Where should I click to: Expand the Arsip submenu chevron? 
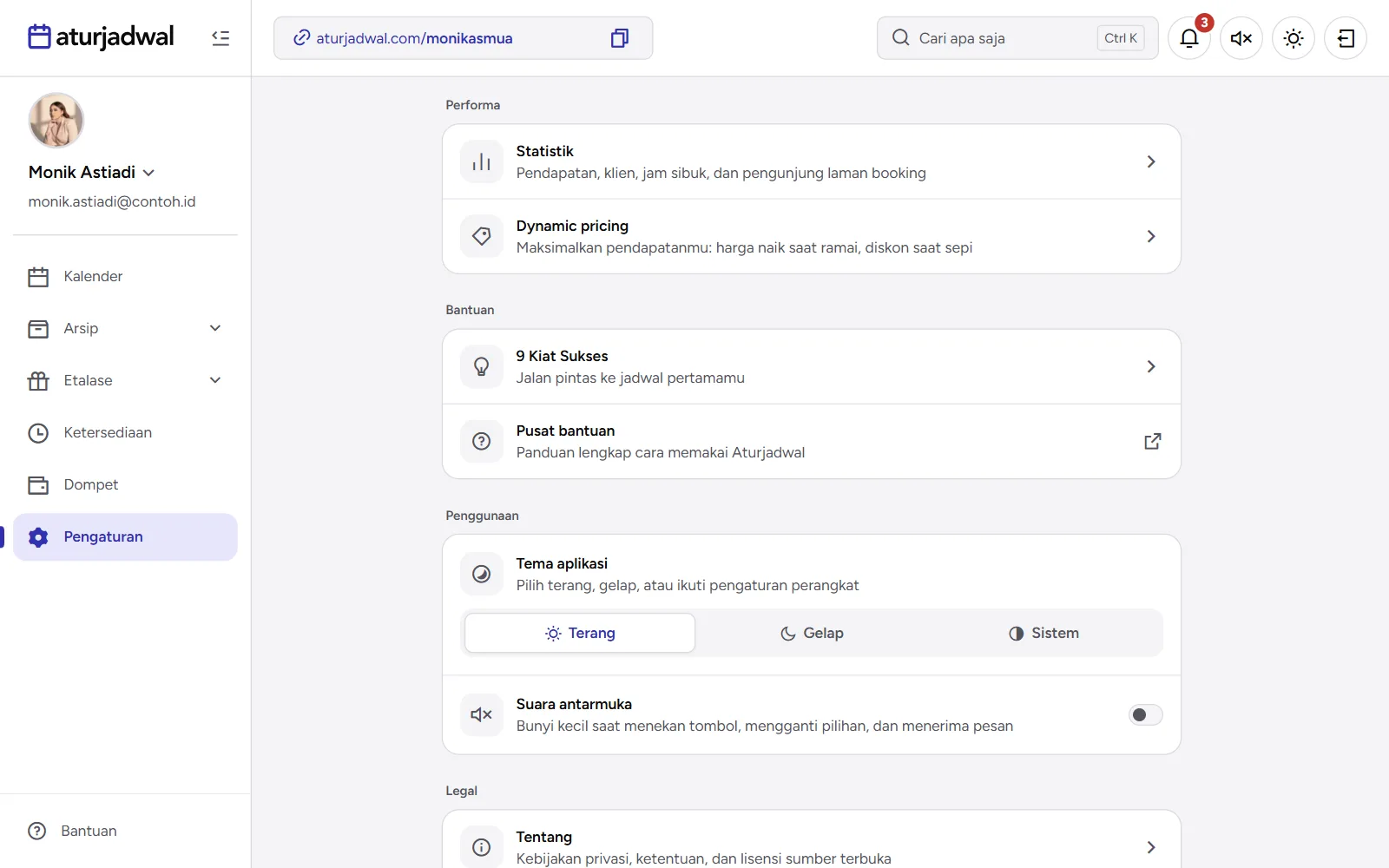pyautogui.click(x=215, y=328)
